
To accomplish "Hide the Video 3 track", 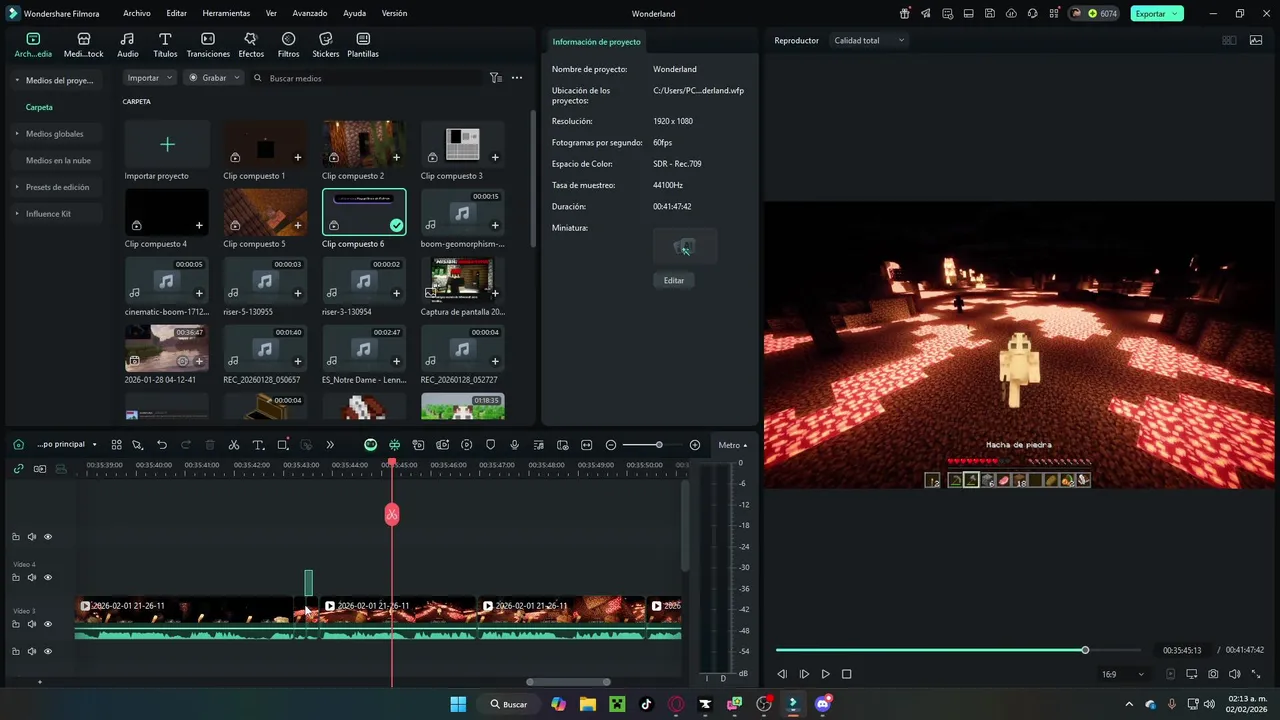I will (47, 624).
